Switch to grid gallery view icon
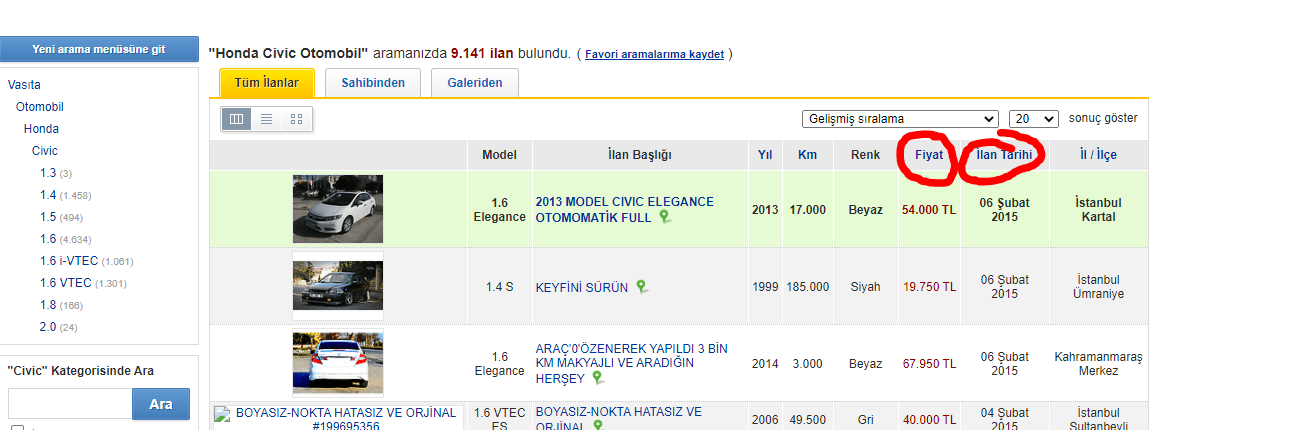This screenshot has width=1302, height=430. (296, 119)
